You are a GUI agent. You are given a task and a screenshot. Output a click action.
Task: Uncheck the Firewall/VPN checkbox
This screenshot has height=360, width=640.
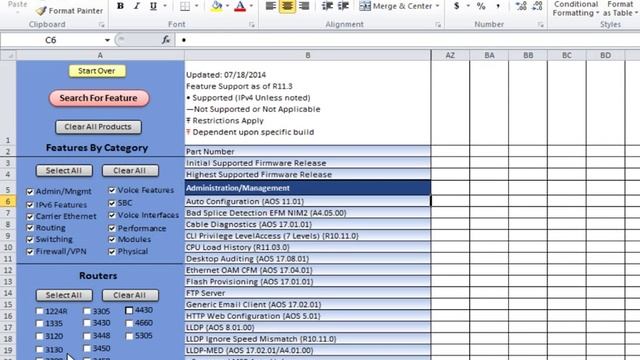[x=30, y=252]
